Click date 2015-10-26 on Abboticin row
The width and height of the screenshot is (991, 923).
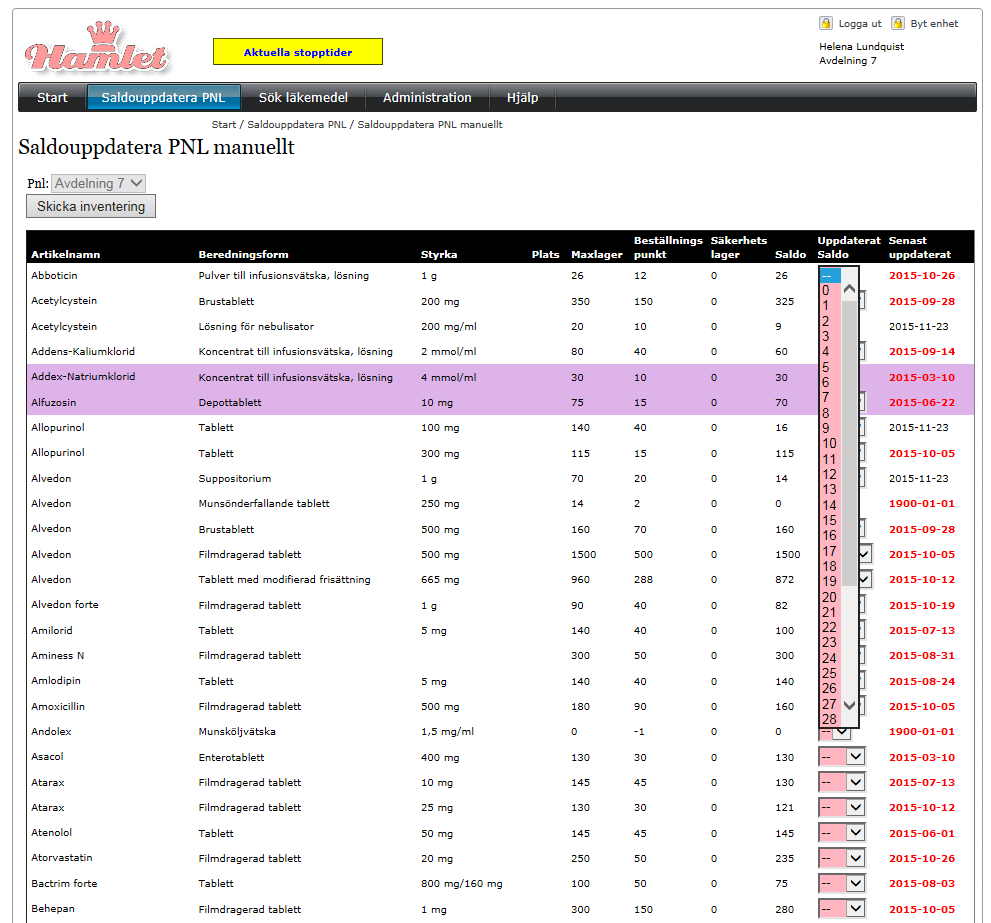(x=921, y=276)
